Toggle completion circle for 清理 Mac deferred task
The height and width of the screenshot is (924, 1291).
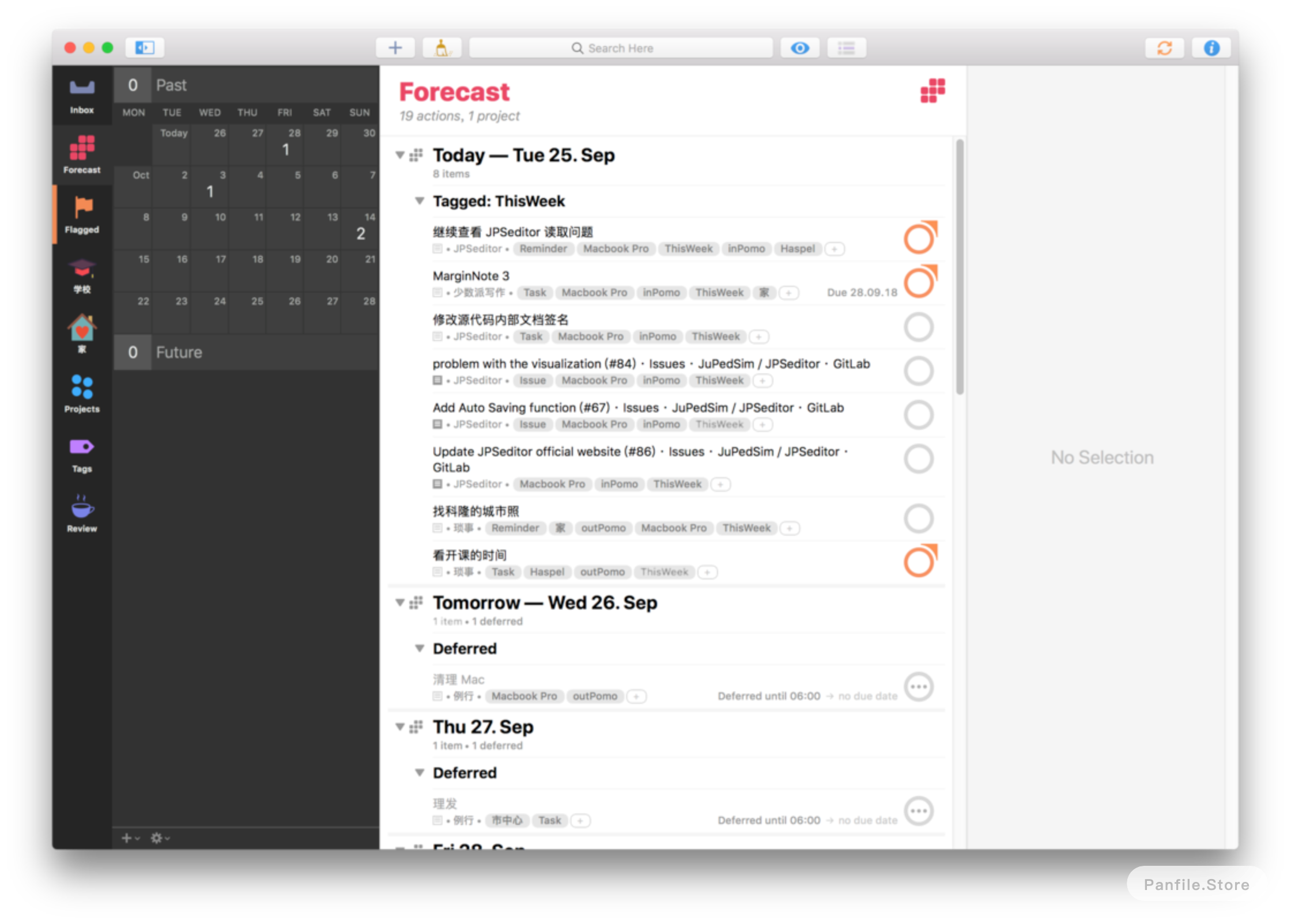pyautogui.click(x=919, y=686)
